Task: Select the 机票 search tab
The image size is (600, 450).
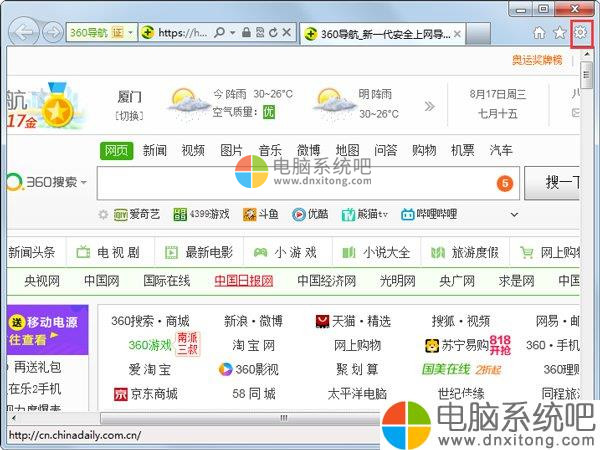Action: 463,150
